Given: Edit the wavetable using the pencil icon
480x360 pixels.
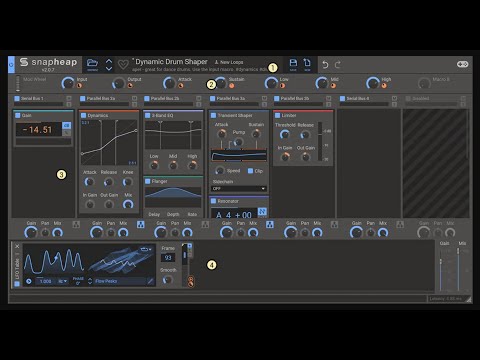Looking at the screenshot, I should click(x=151, y=281).
